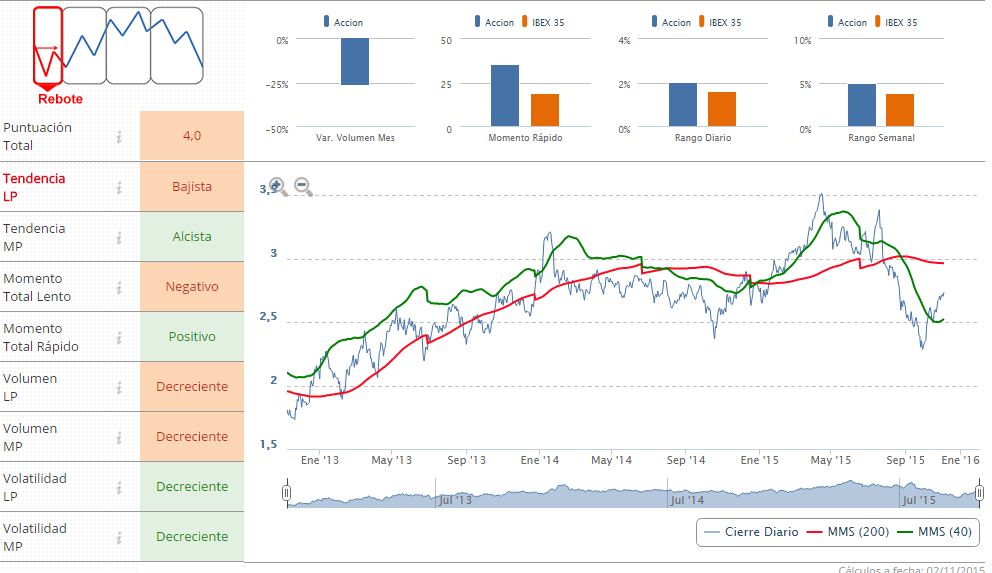Toggle Cierre Diario series in legend

(751, 532)
